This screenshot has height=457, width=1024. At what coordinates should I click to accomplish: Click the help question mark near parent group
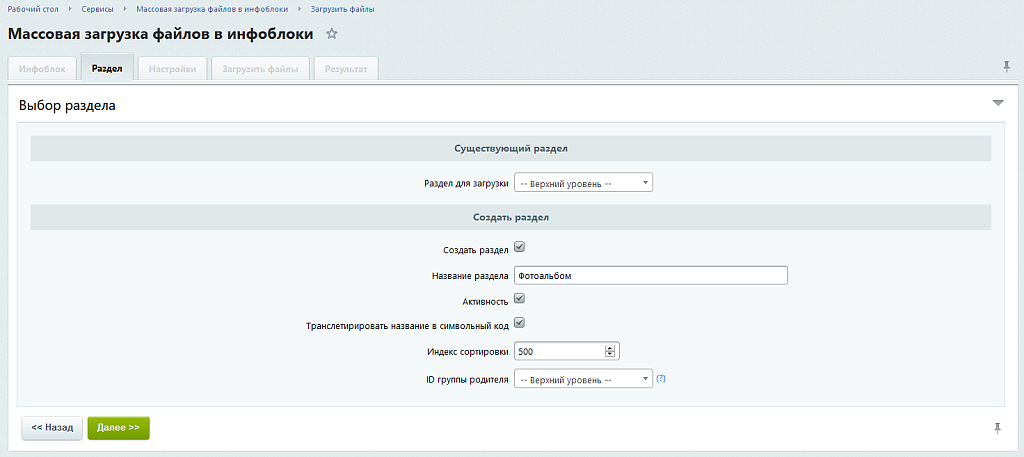click(x=661, y=379)
